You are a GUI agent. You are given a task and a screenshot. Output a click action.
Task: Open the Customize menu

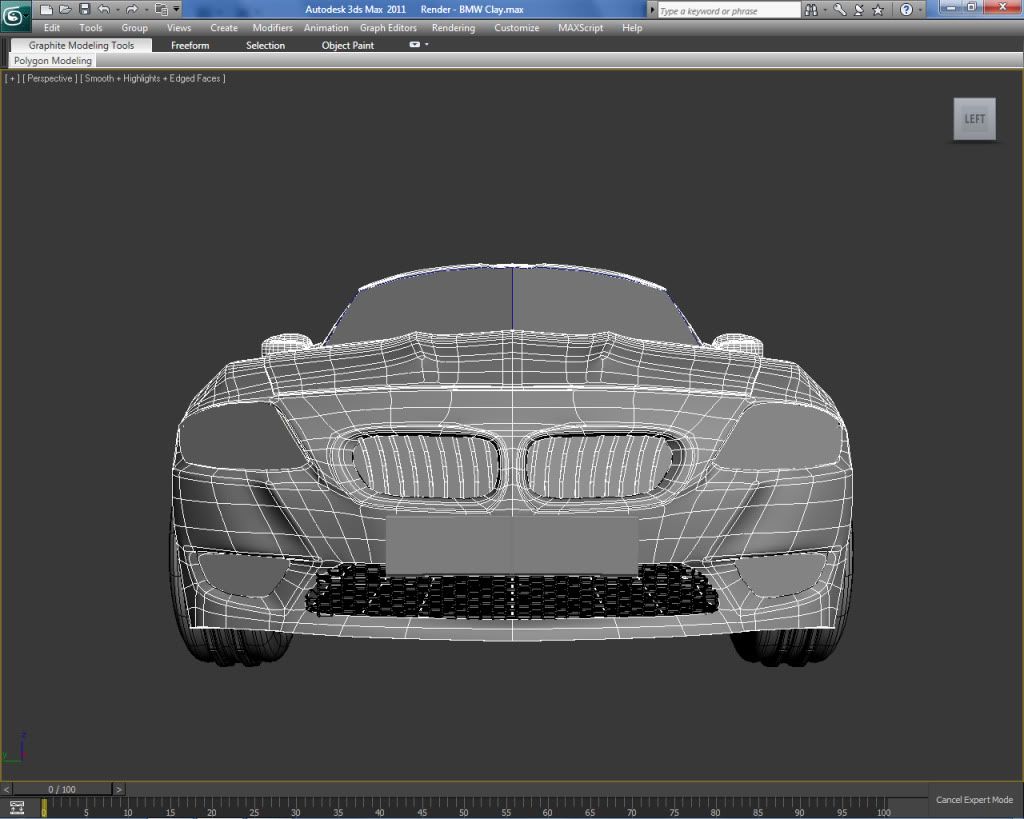pyautogui.click(x=517, y=27)
